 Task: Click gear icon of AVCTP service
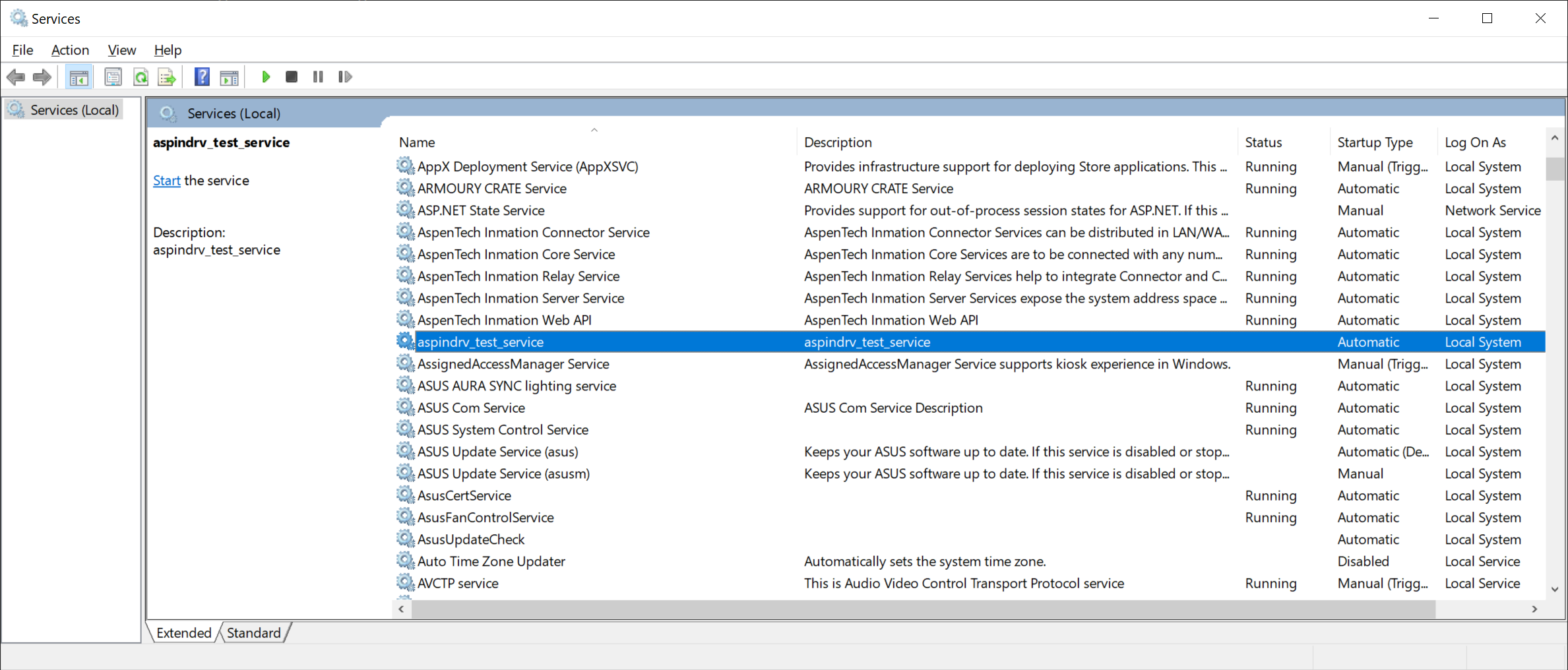[x=405, y=583]
